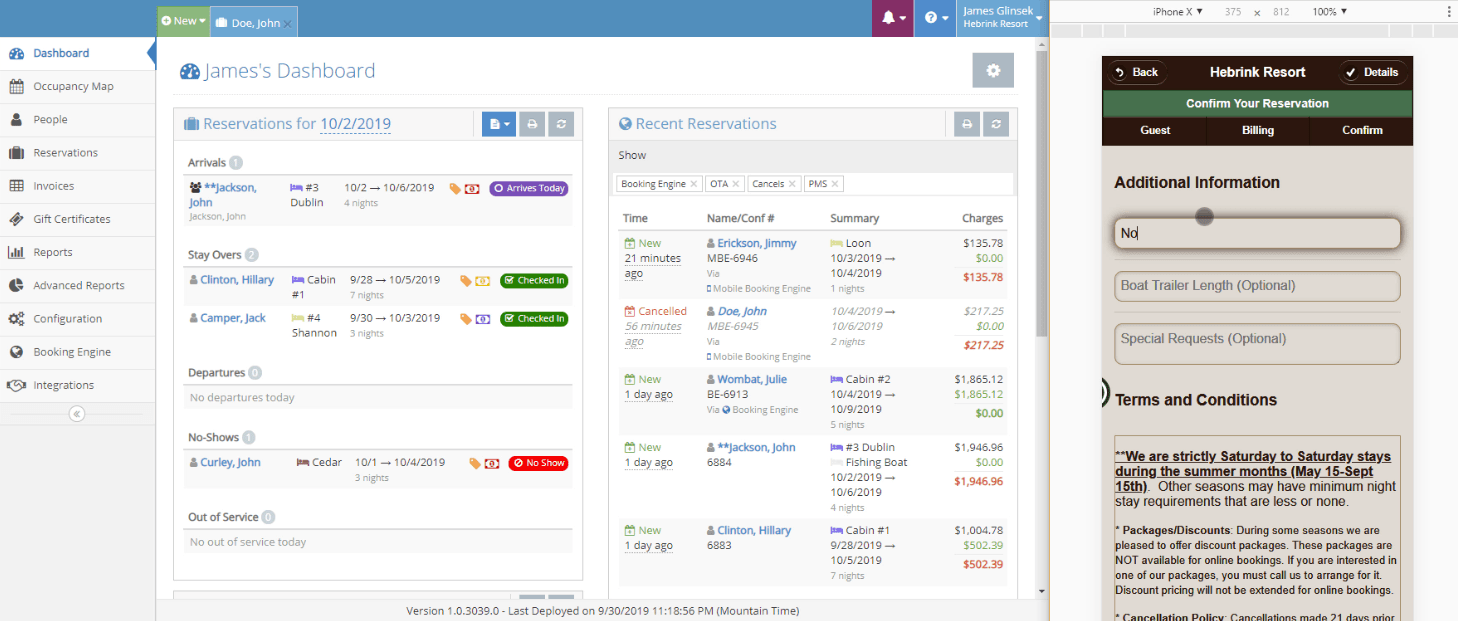Print the Reservations for 10/2/2019 panel

533,124
